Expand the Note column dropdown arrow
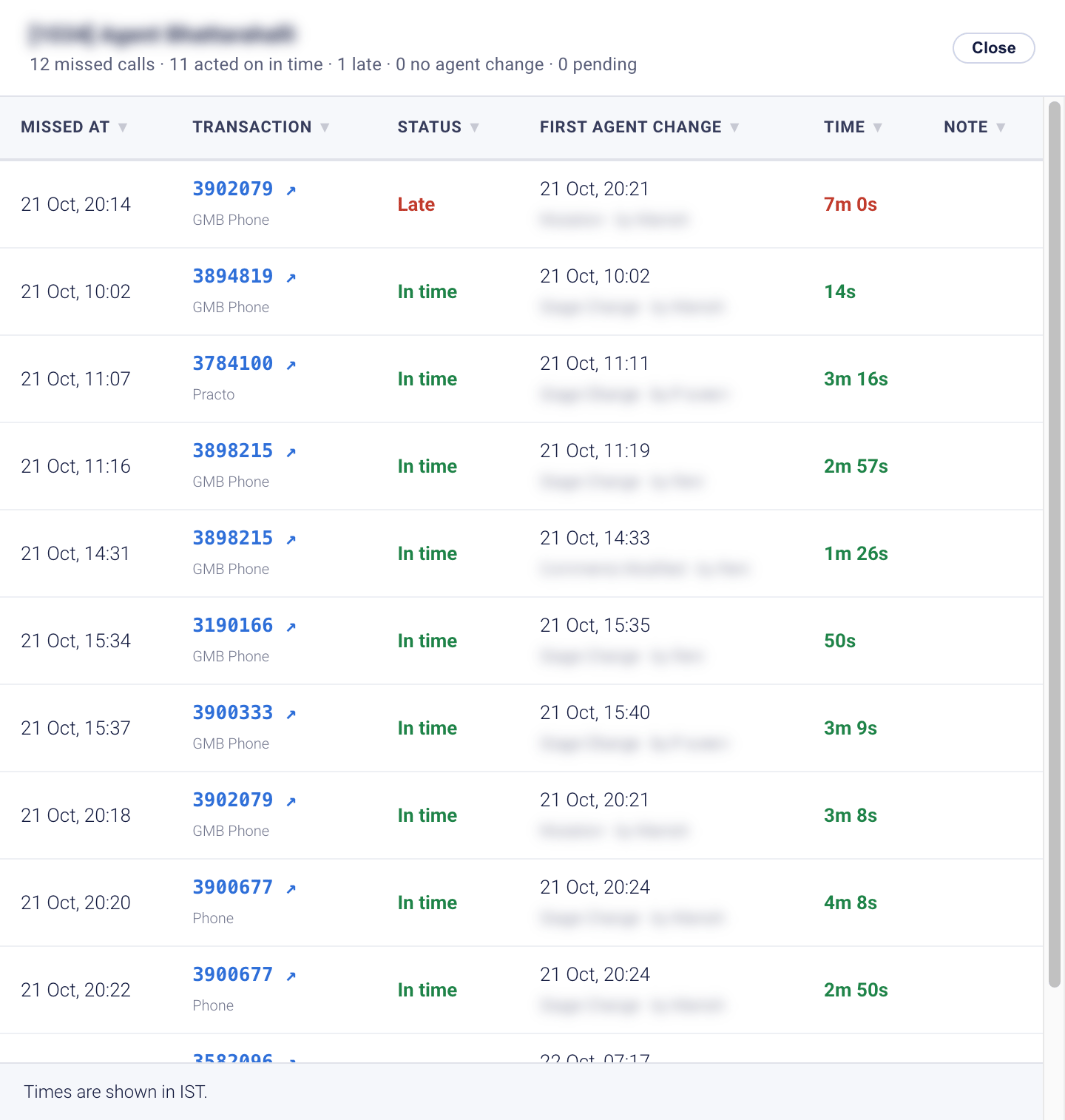The height and width of the screenshot is (1120, 1065). pyautogui.click(x=1001, y=127)
